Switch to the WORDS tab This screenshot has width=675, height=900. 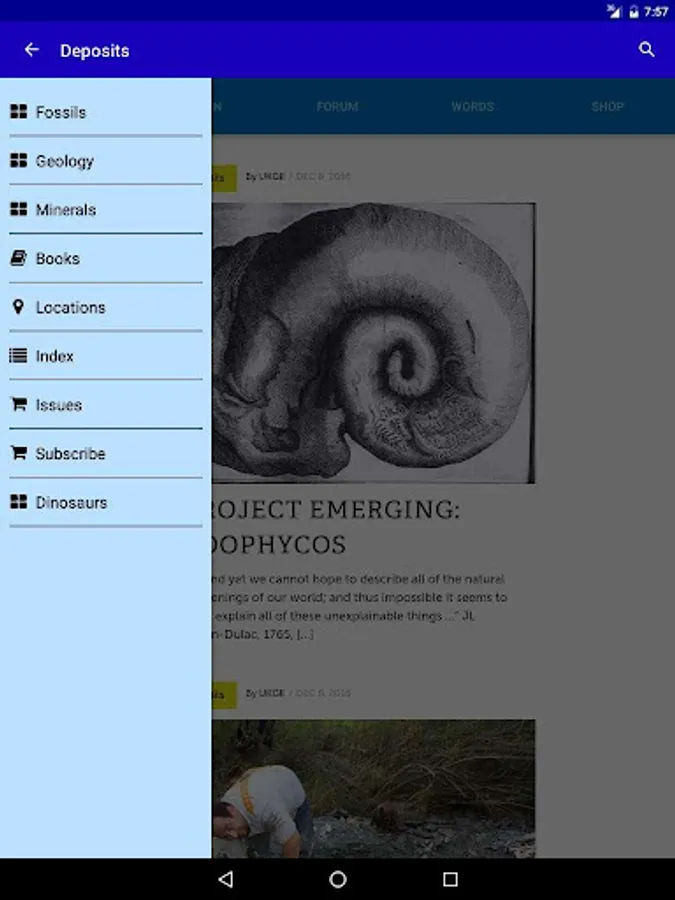472,107
